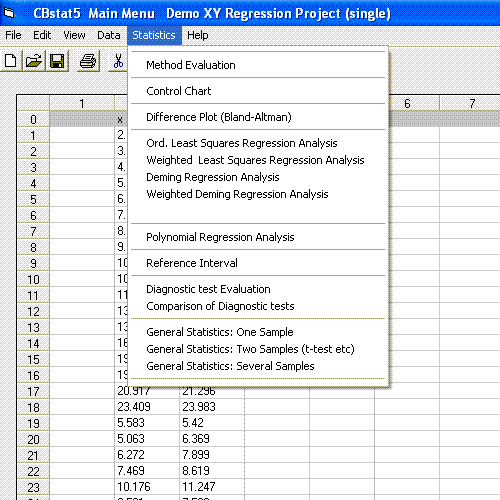This screenshot has width=500, height=500.
Task: Open Difference Plot (Bland-Altman)
Action: 258,117
